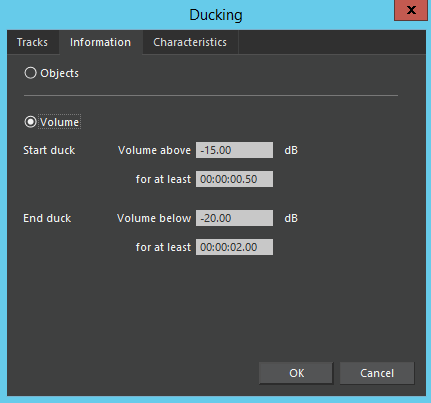Click the Volume below dB field
Viewport: 431px width, 403px height.
(234, 218)
